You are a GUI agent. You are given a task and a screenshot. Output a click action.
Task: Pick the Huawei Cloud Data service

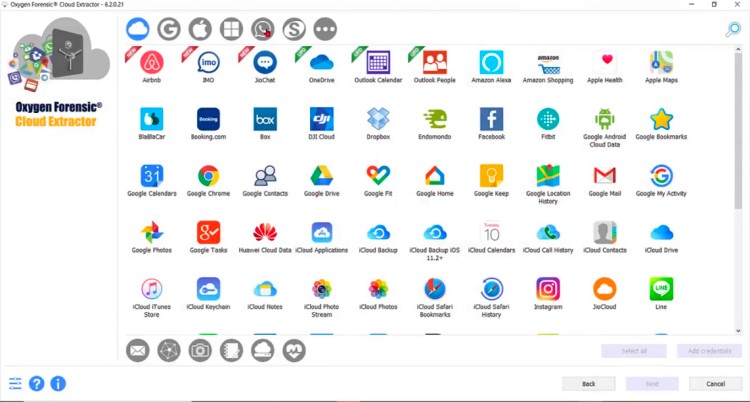[265, 233]
